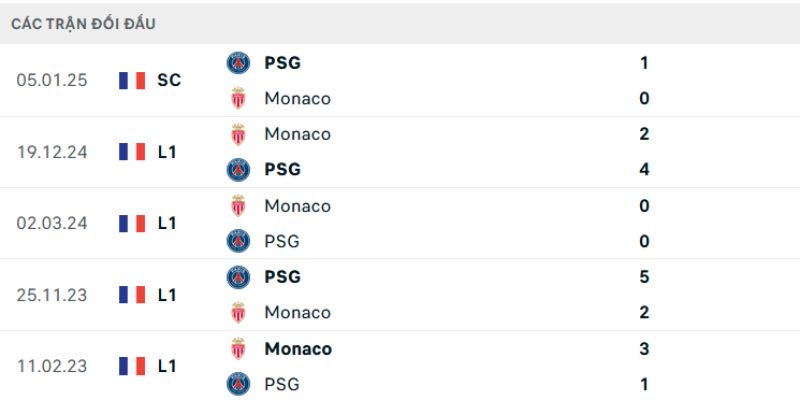Click the French flag beside SC competition
This screenshot has width=800, height=400.
(132, 80)
